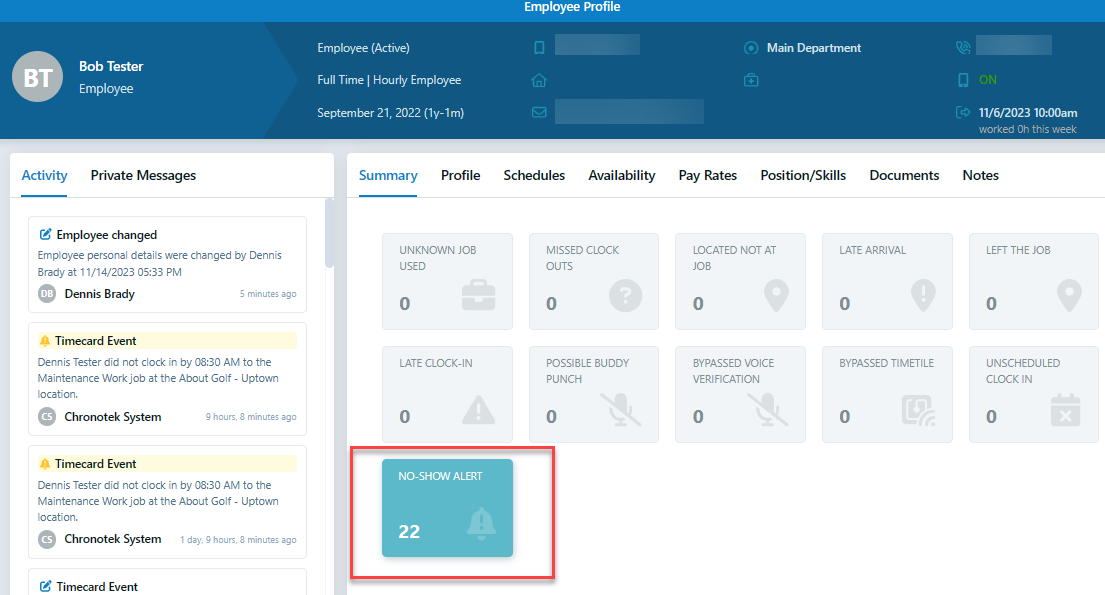Toggle the mobile ON status indicator
The width and height of the screenshot is (1105, 595).
click(987, 80)
